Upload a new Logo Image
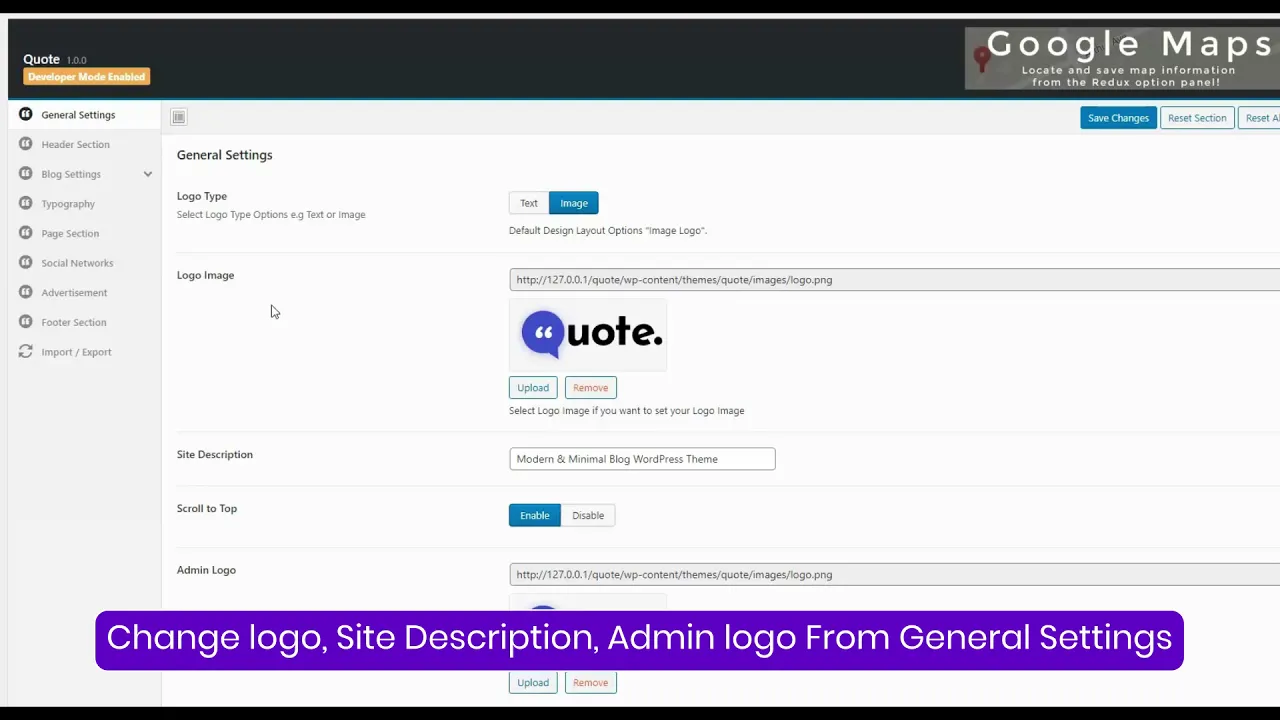The height and width of the screenshot is (720, 1280). [533, 387]
